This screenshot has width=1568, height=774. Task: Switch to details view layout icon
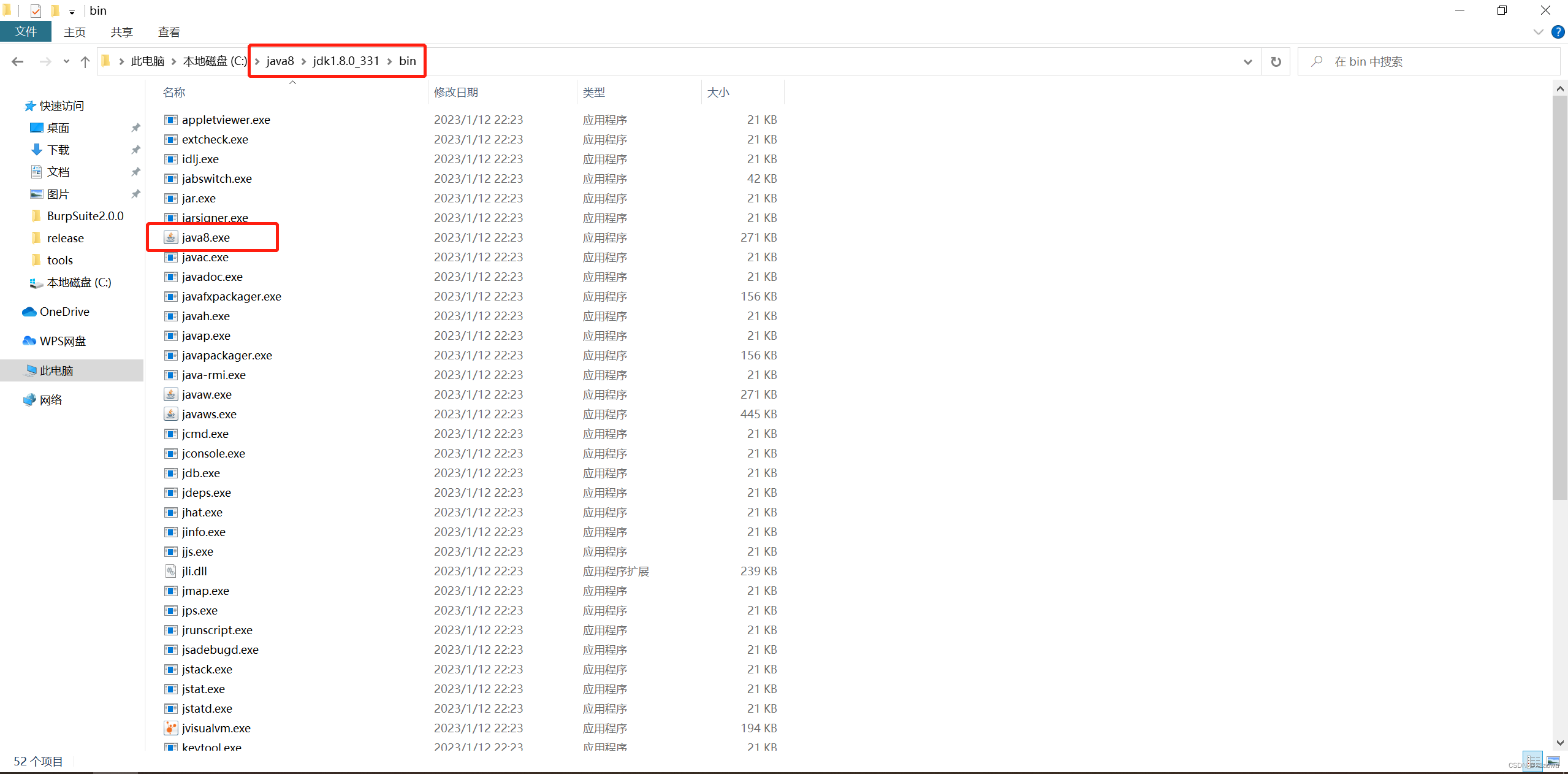pyautogui.click(x=1532, y=761)
